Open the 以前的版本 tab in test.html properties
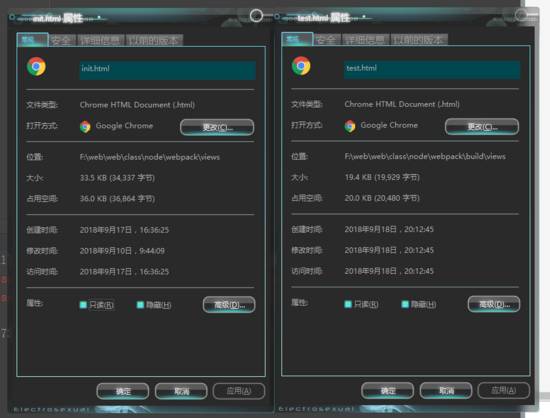Viewport: 550px width, 418px height. [x=418, y=40]
